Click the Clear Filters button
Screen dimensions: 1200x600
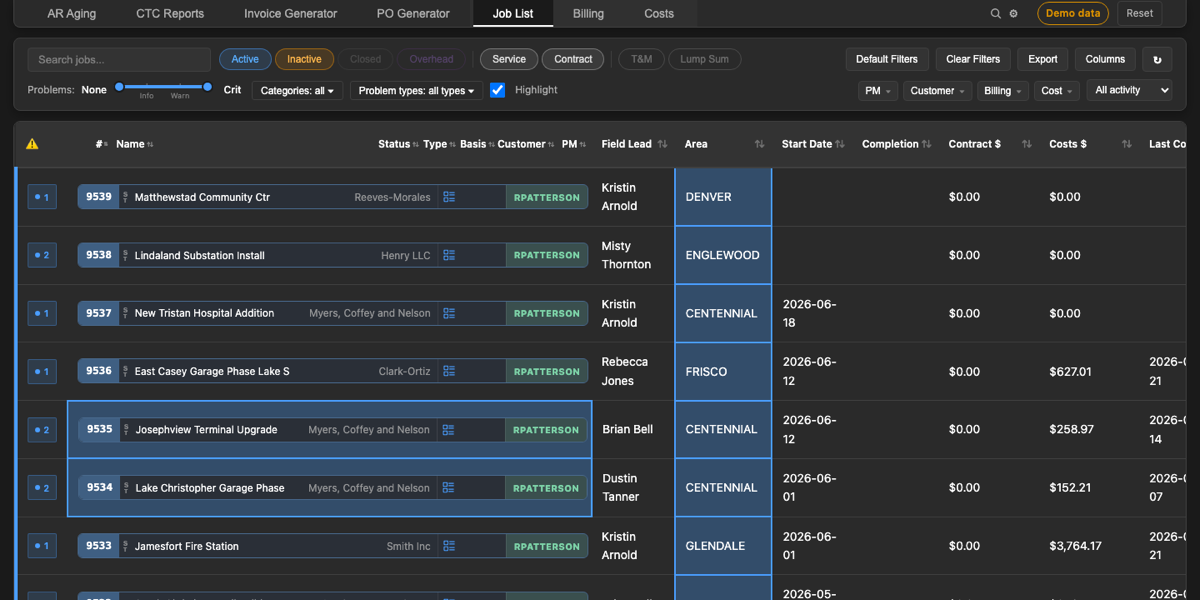click(x=973, y=59)
